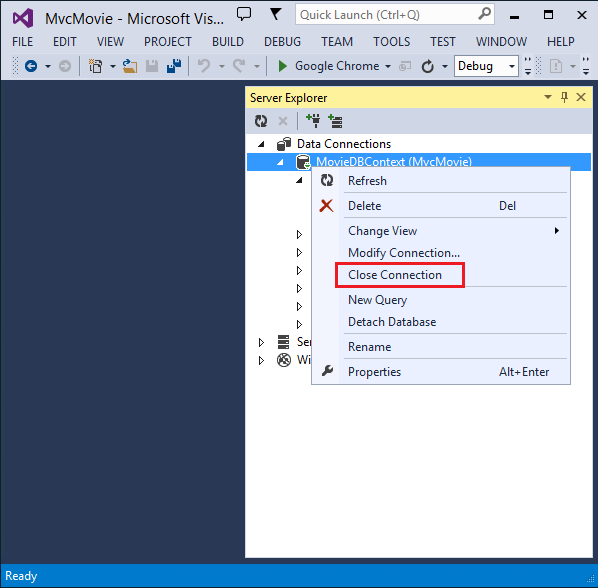The image size is (598, 588).
Task: Click the Save All toolbar icon
Action: (x=174, y=66)
